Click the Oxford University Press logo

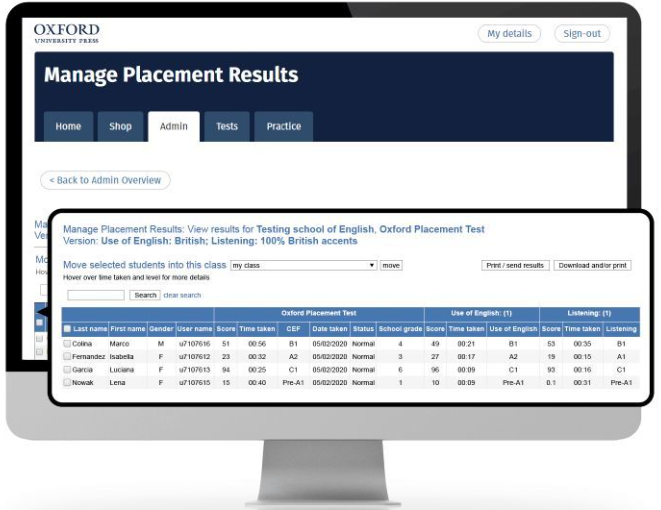[x=67, y=33]
